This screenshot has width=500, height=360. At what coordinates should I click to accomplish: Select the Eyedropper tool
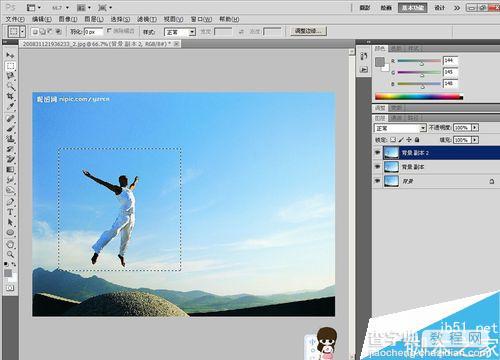[10, 107]
